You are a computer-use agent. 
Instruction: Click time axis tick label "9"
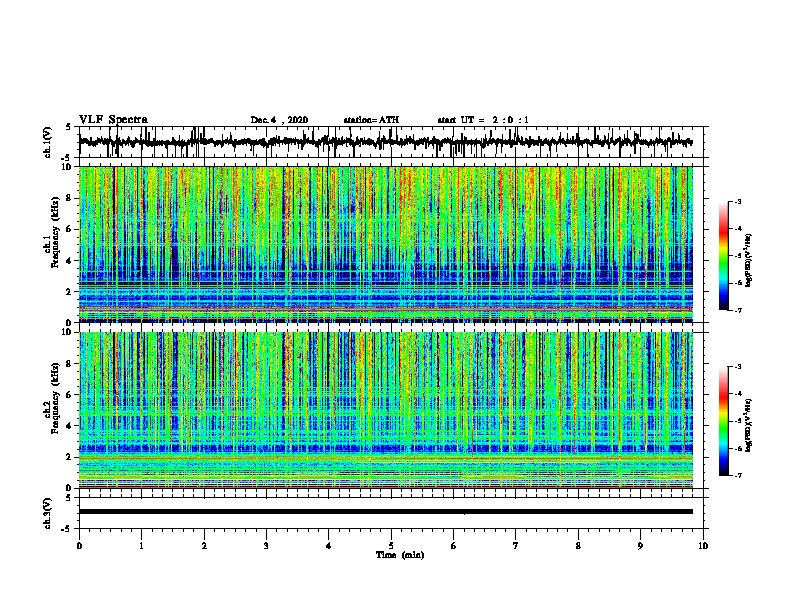click(640, 546)
